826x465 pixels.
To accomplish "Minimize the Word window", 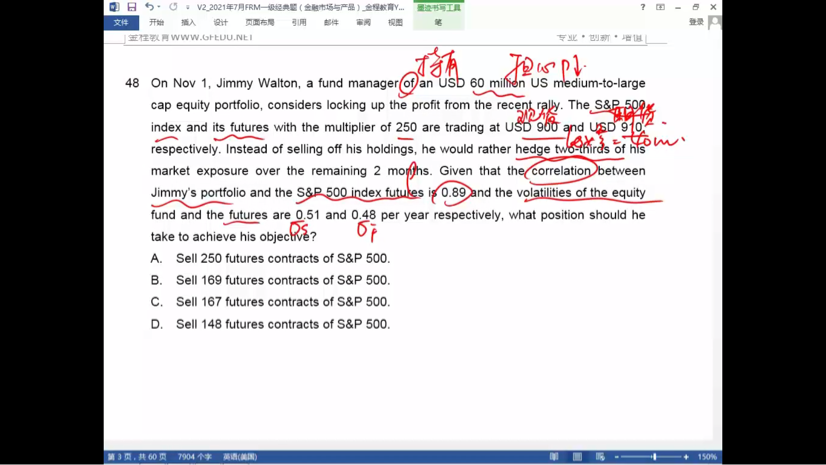I will [x=678, y=7].
